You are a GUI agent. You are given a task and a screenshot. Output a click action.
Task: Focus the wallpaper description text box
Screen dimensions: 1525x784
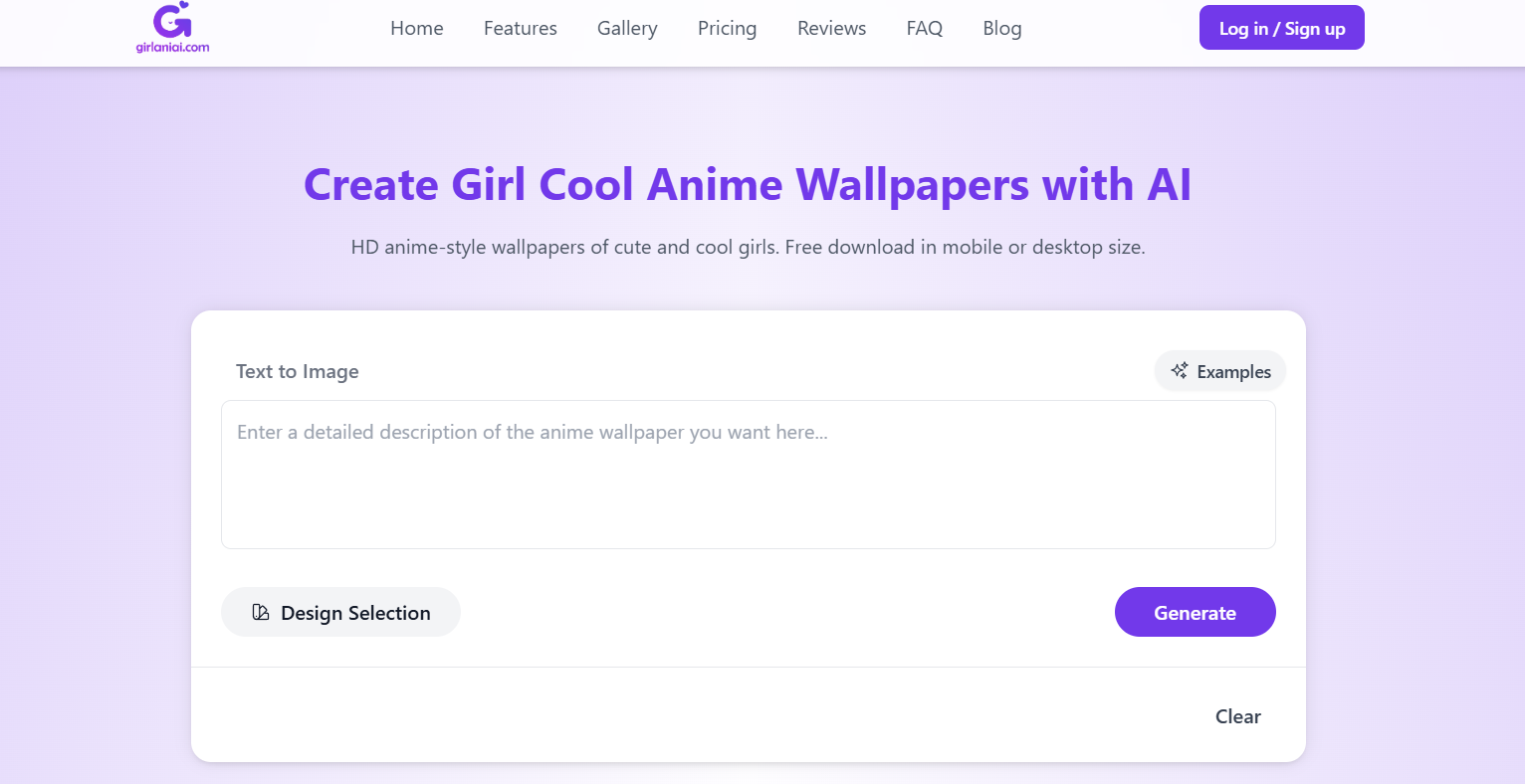click(x=748, y=475)
